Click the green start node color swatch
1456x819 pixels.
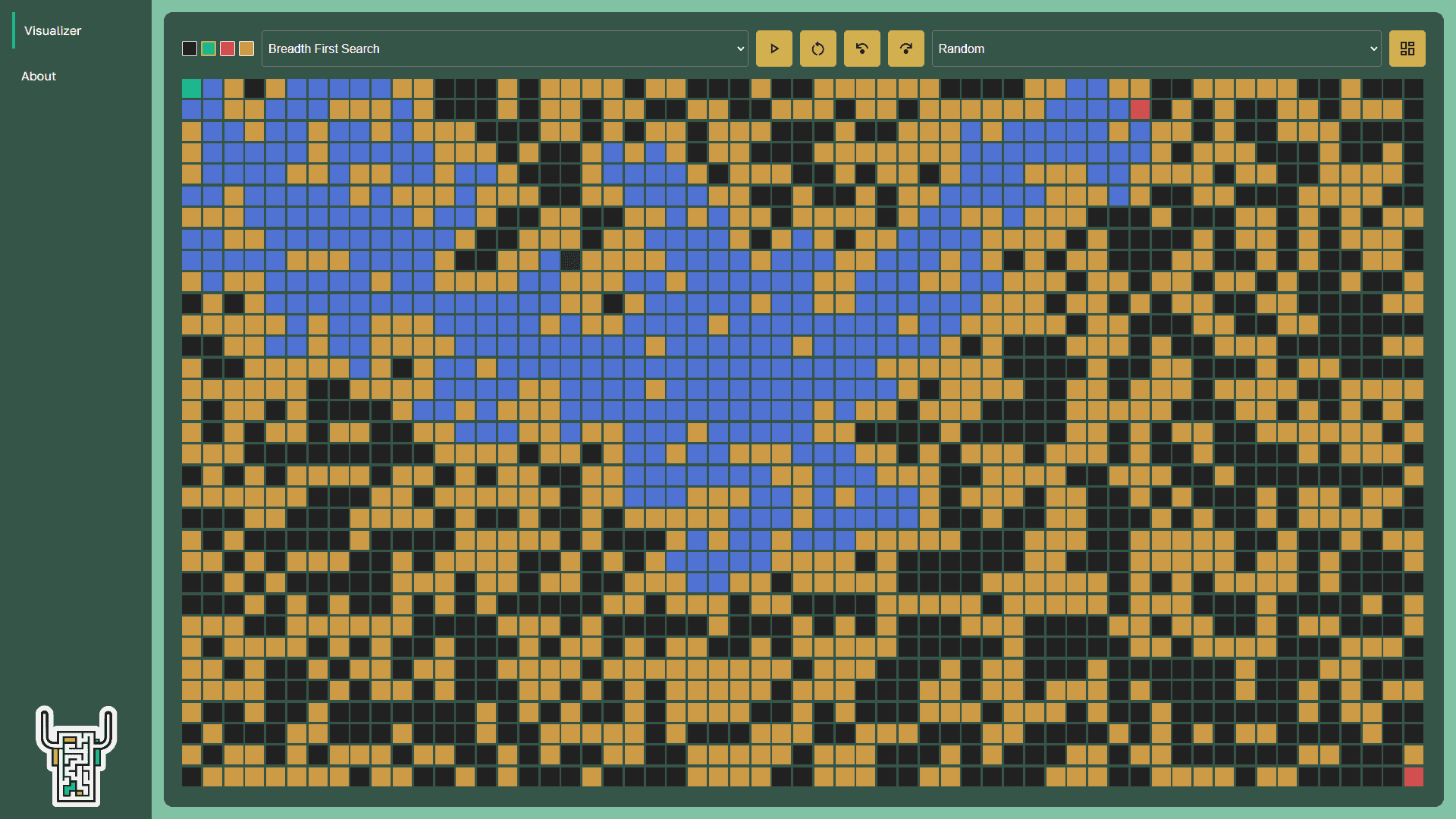208,48
